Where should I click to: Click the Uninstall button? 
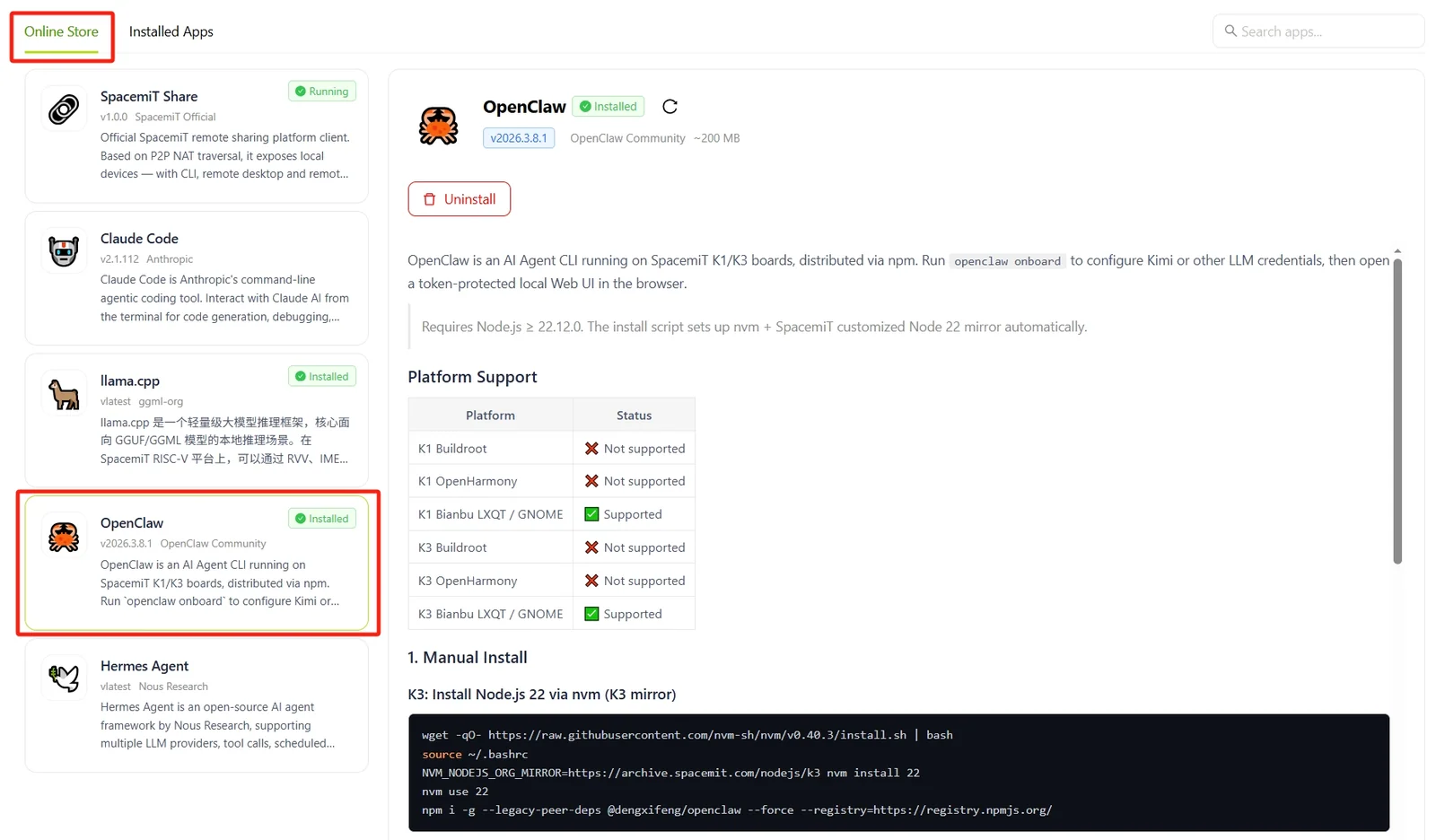[x=460, y=199]
